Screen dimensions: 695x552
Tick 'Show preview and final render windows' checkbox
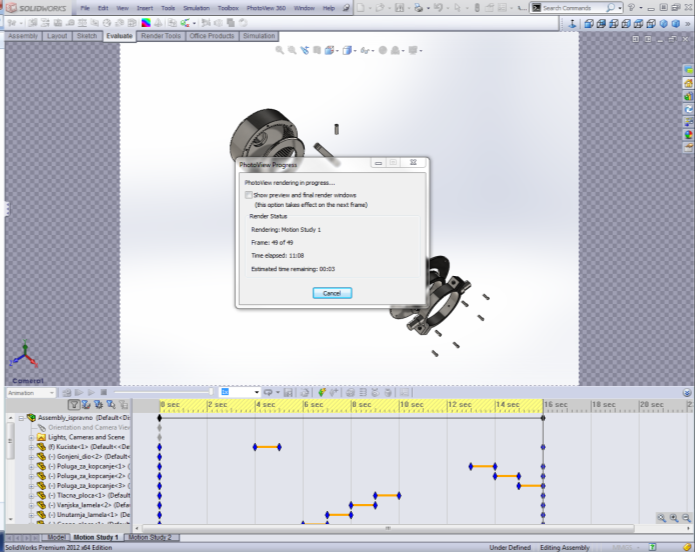pyautogui.click(x=249, y=195)
